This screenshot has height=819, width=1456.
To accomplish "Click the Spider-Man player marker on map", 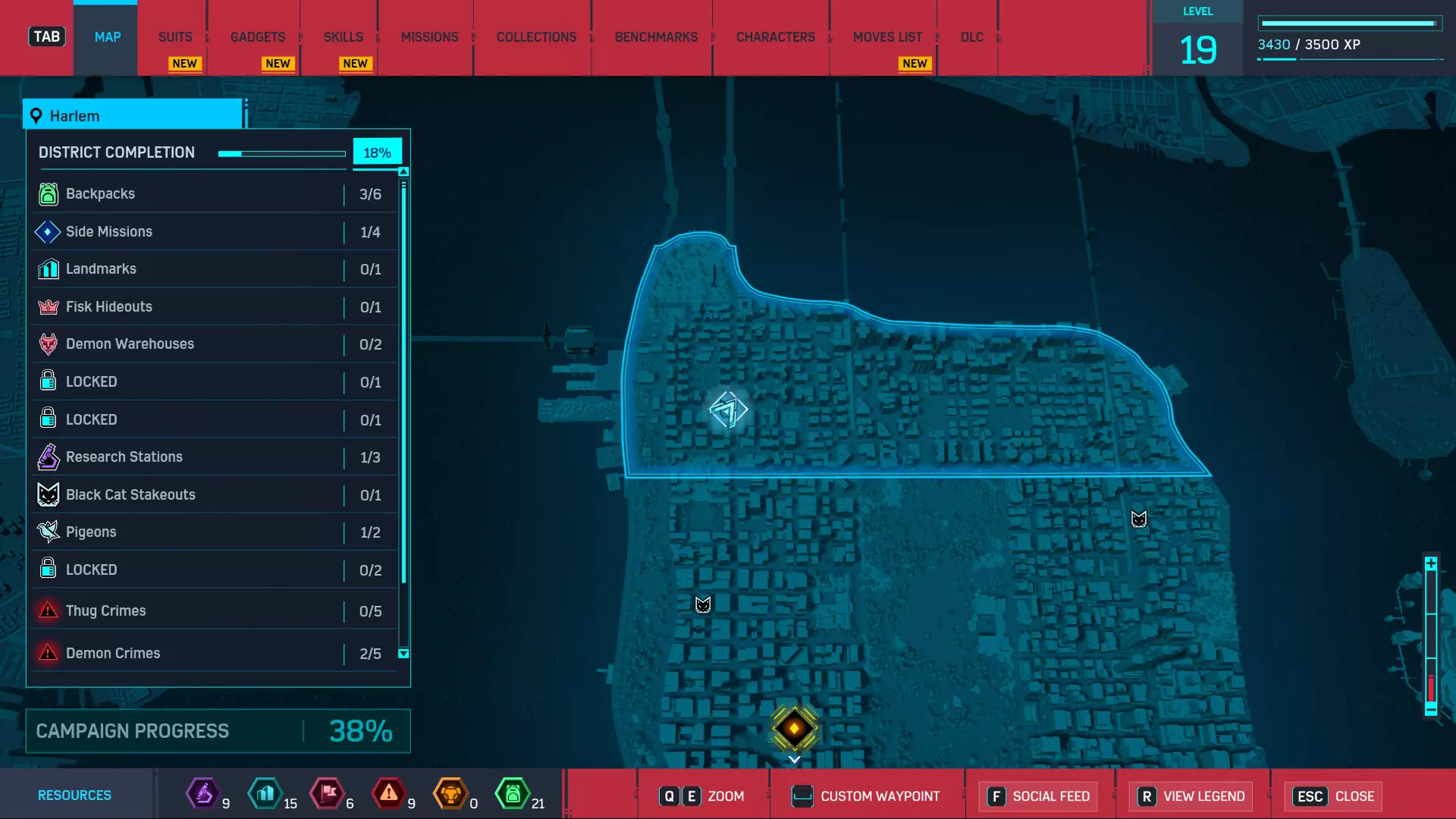I will (727, 410).
